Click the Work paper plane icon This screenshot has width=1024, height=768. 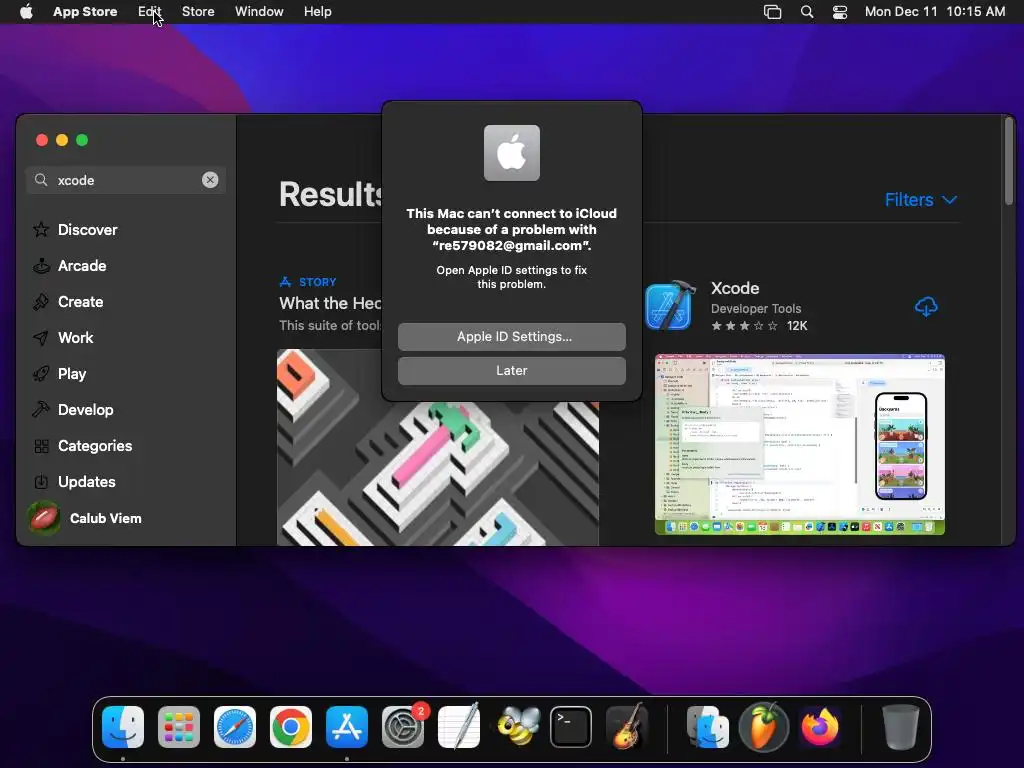tap(41, 338)
